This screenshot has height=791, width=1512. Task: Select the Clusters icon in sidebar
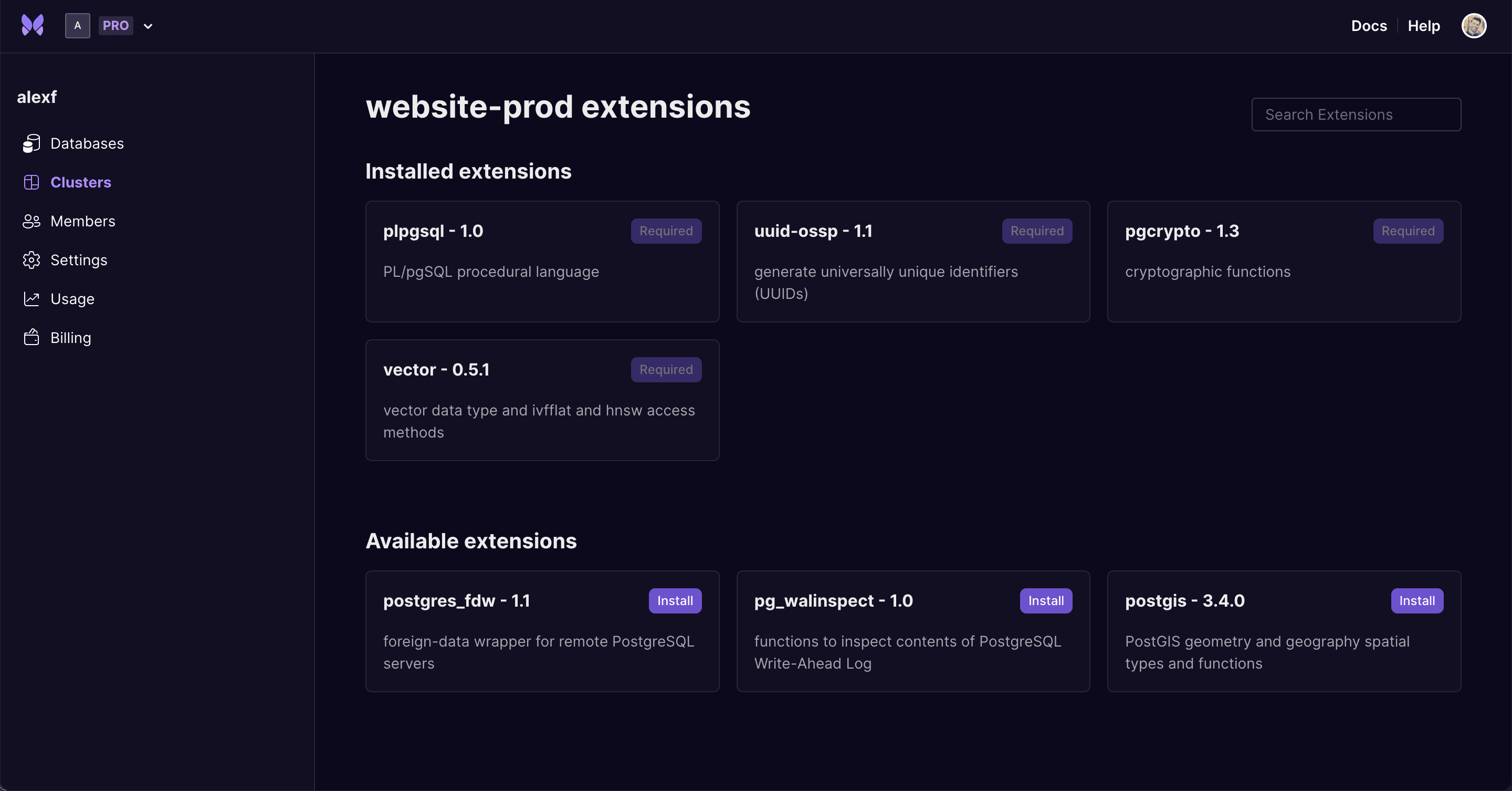tap(31, 182)
